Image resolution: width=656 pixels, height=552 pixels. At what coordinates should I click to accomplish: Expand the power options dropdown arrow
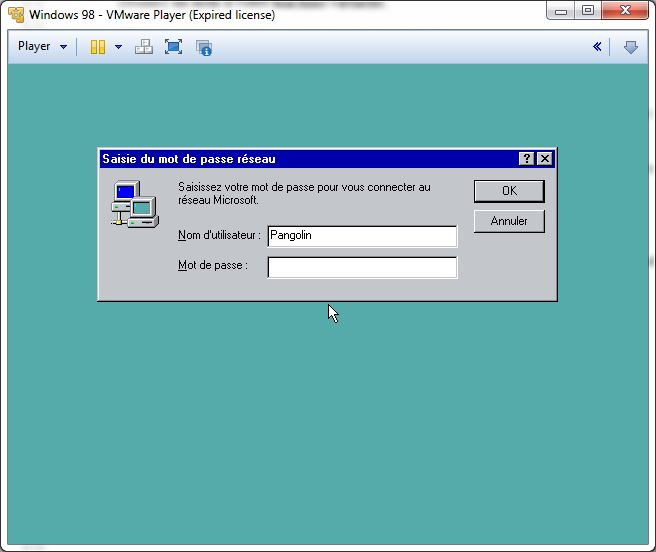tap(118, 47)
